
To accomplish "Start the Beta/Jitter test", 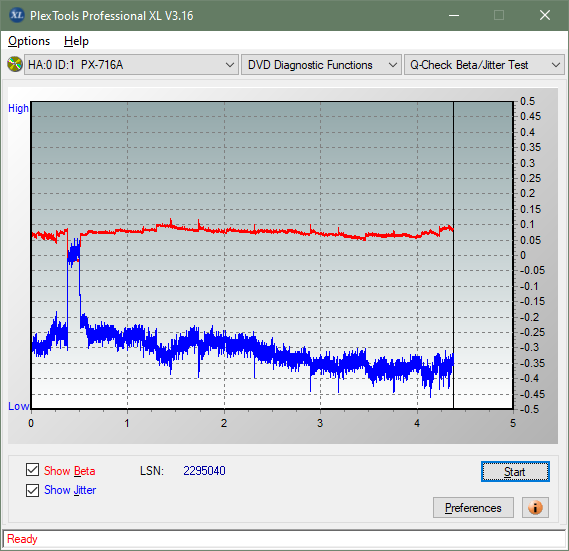I will 515,472.
